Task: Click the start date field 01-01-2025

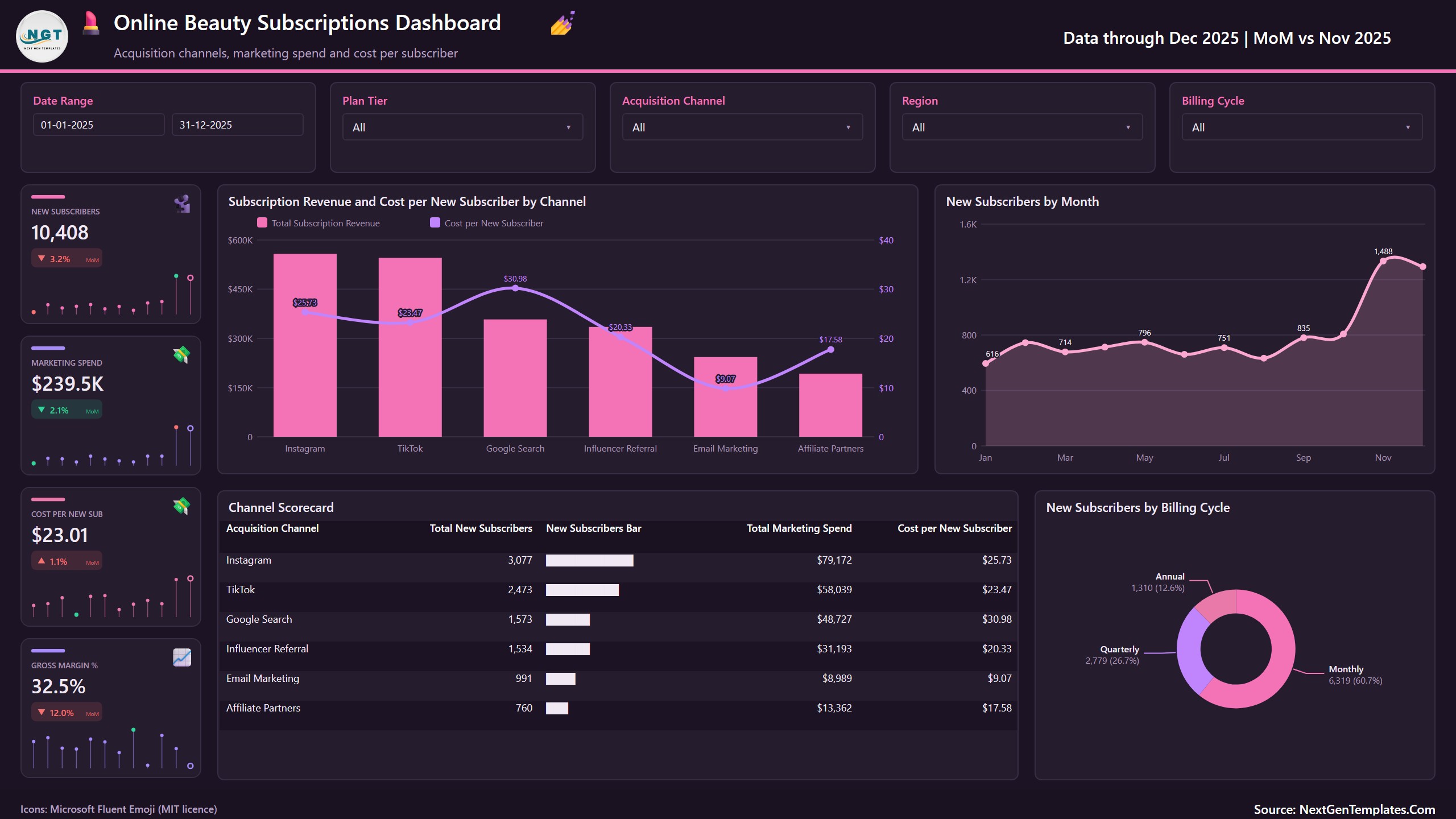Action: pos(99,125)
